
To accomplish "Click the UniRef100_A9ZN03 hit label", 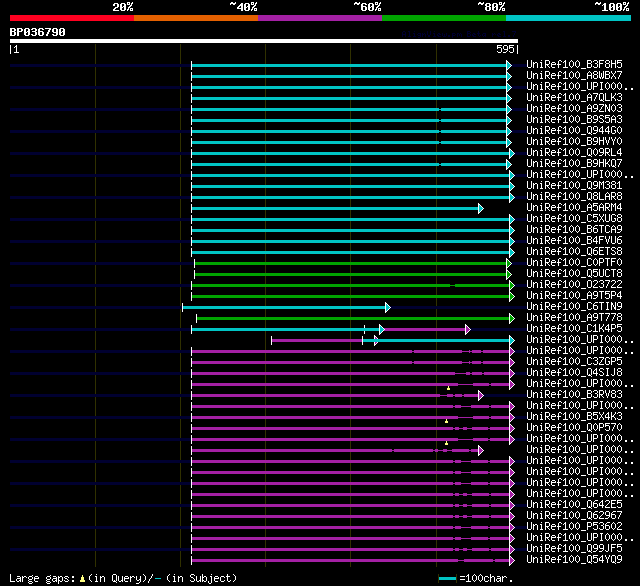I will coord(574,109).
